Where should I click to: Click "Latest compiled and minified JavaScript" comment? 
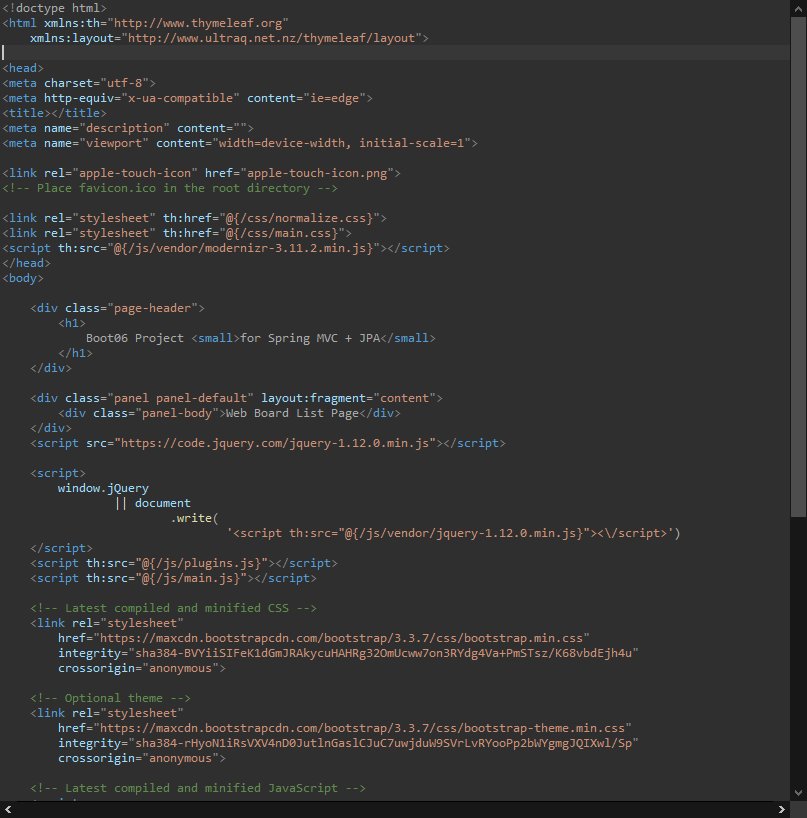pos(198,788)
